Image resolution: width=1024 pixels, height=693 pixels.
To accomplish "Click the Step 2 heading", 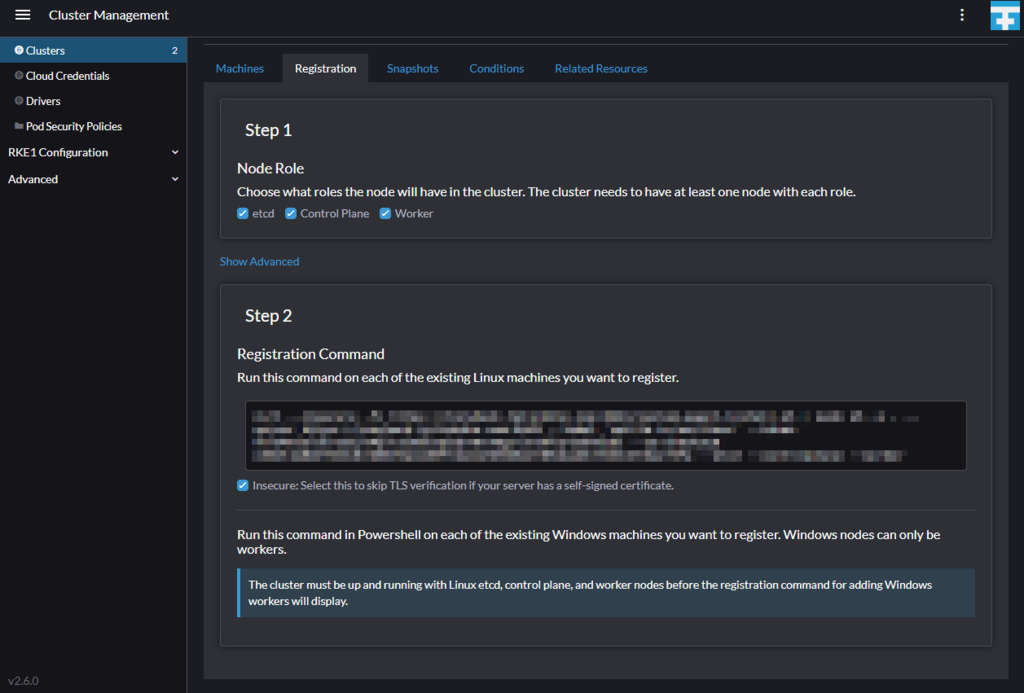I will [x=268, y=315].
